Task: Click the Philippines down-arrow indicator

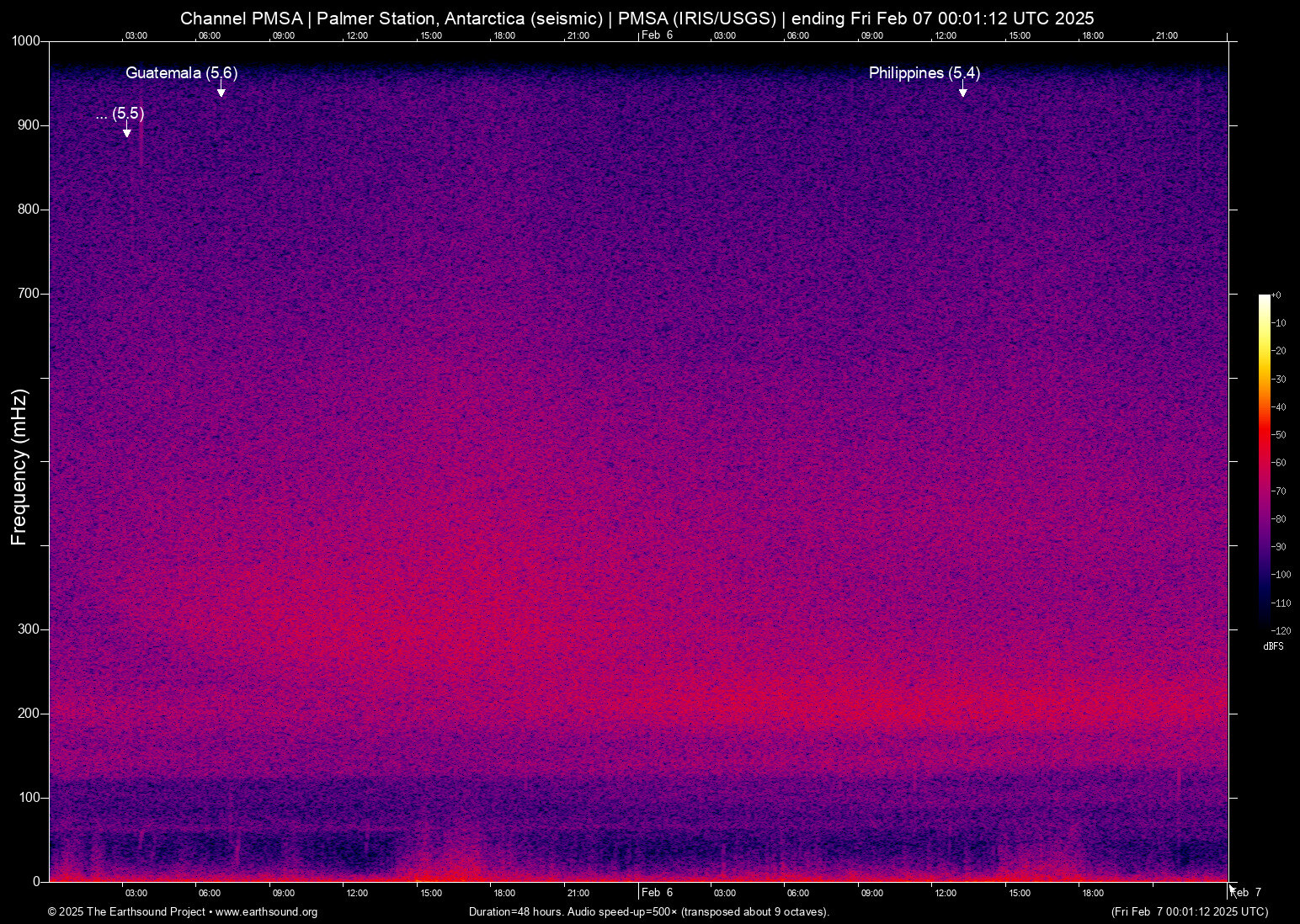Action: (x=964, y=89)
